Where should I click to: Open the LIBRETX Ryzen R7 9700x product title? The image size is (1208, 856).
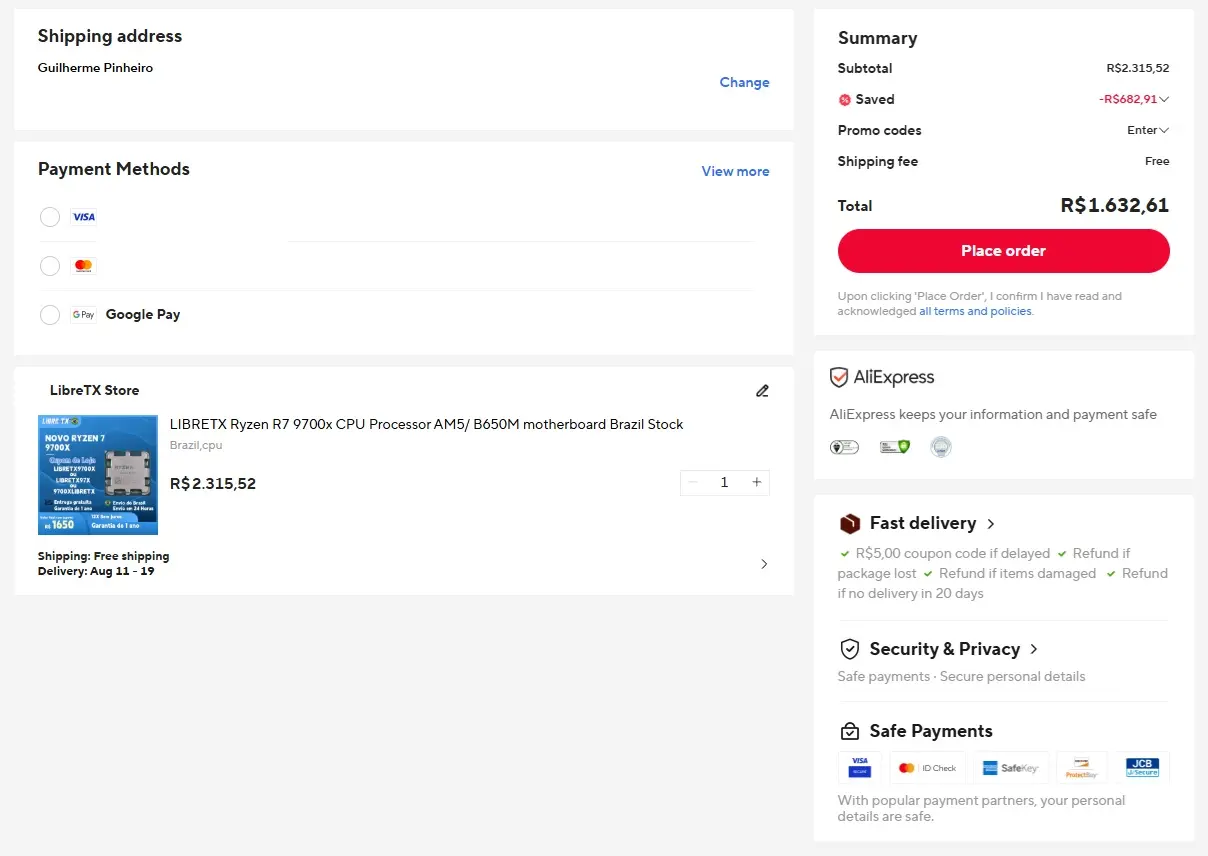[x=426, y=424]
